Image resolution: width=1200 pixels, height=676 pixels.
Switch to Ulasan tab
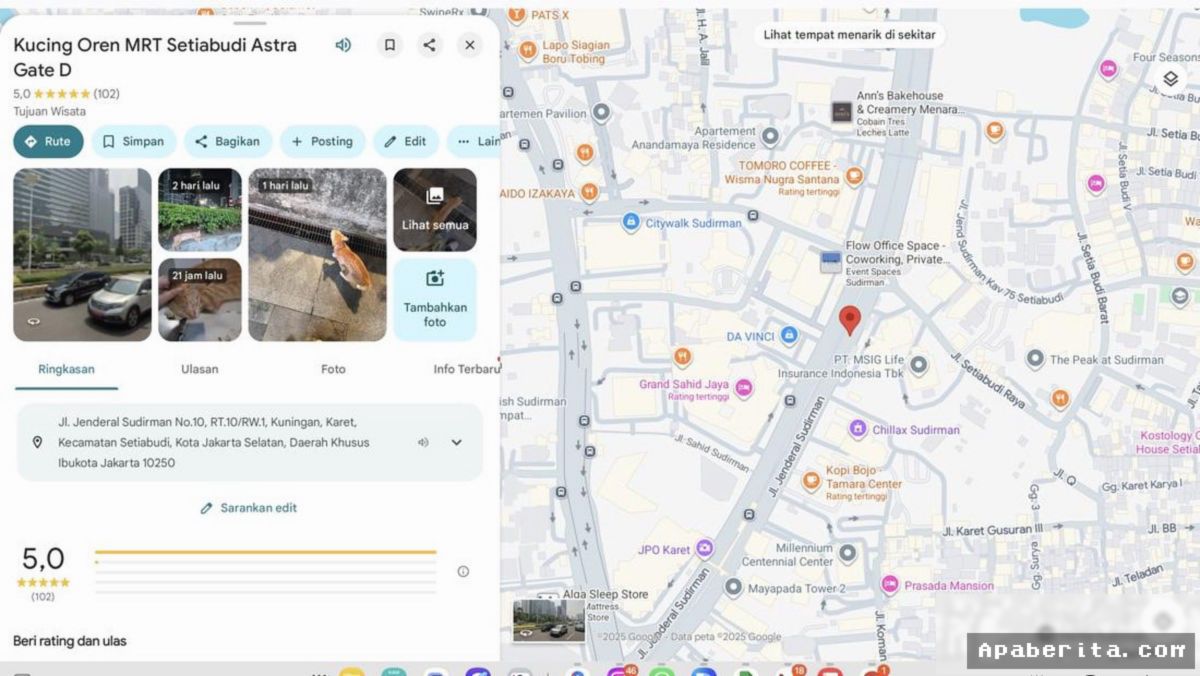tap(200, 369)
